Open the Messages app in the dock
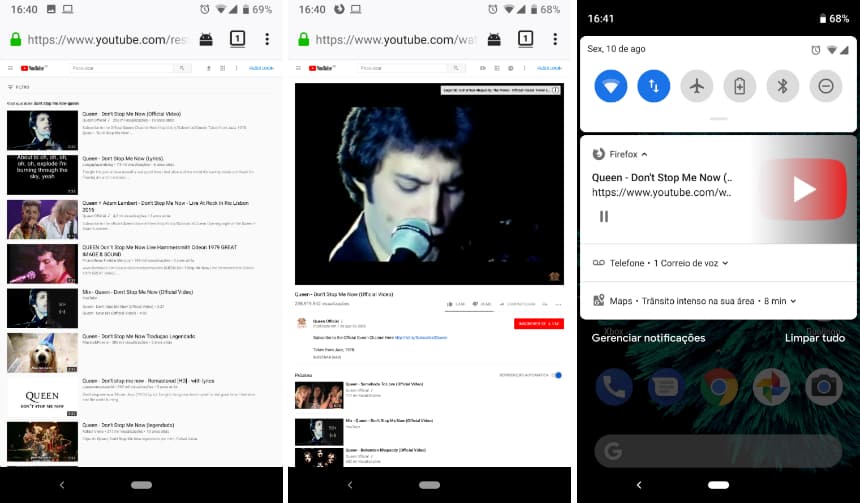 click(666, 387)
